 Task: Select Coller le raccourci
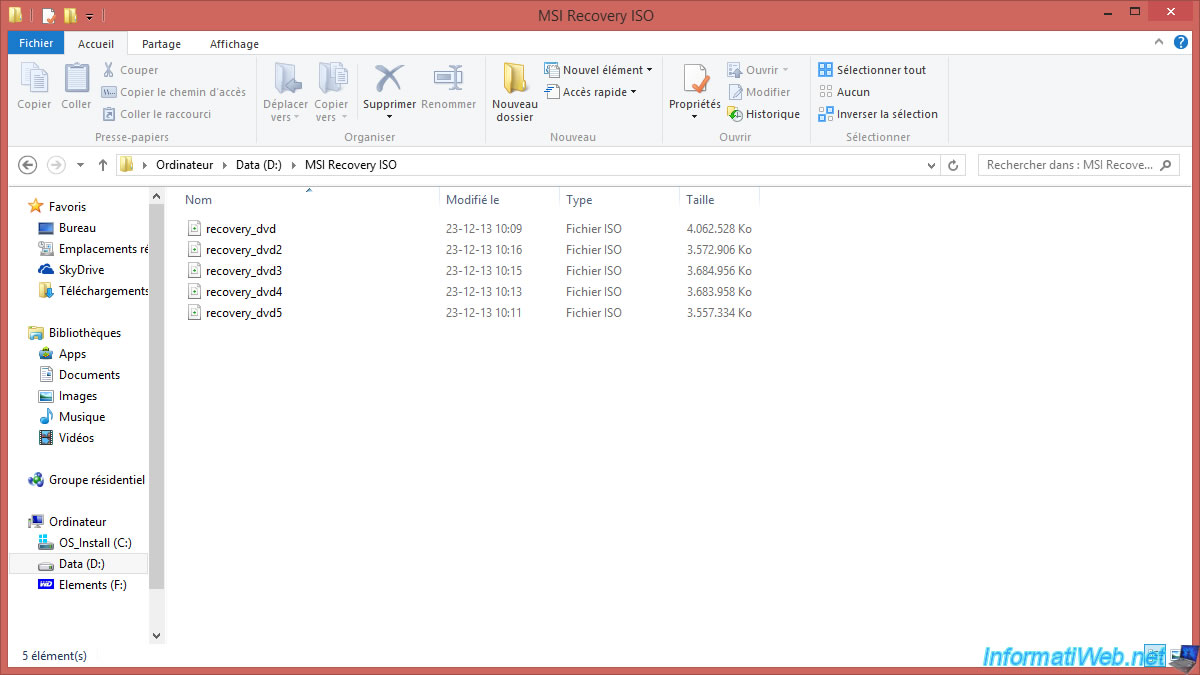pyautogui.click(x=157, y=114)
